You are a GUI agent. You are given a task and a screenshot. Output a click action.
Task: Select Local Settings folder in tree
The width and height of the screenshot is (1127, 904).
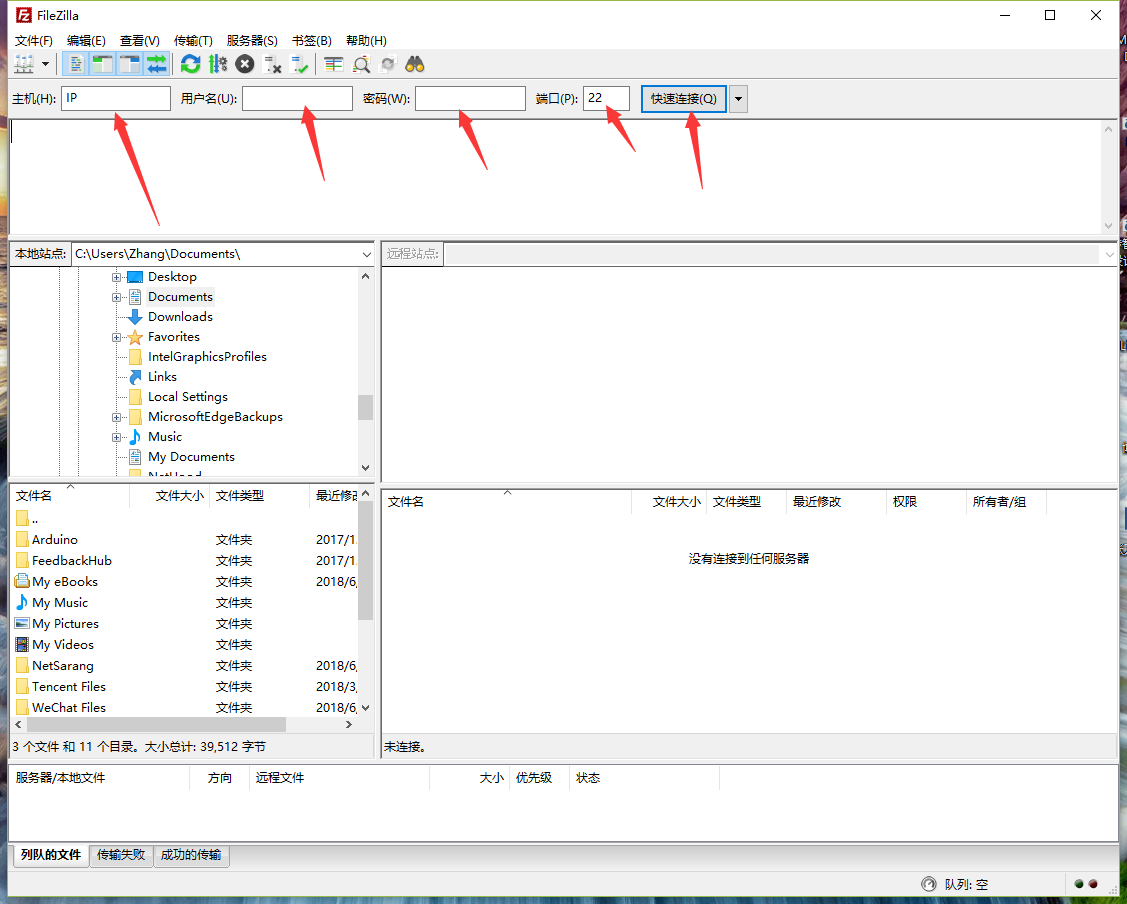[x=188, y=397]
